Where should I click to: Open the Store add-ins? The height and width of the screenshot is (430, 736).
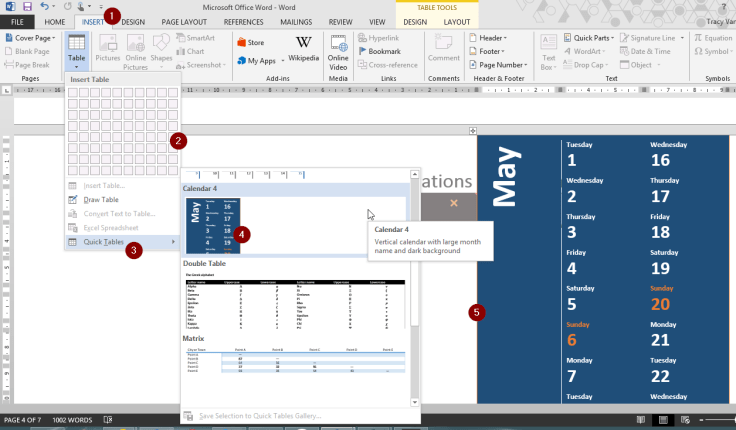[251, 43]
